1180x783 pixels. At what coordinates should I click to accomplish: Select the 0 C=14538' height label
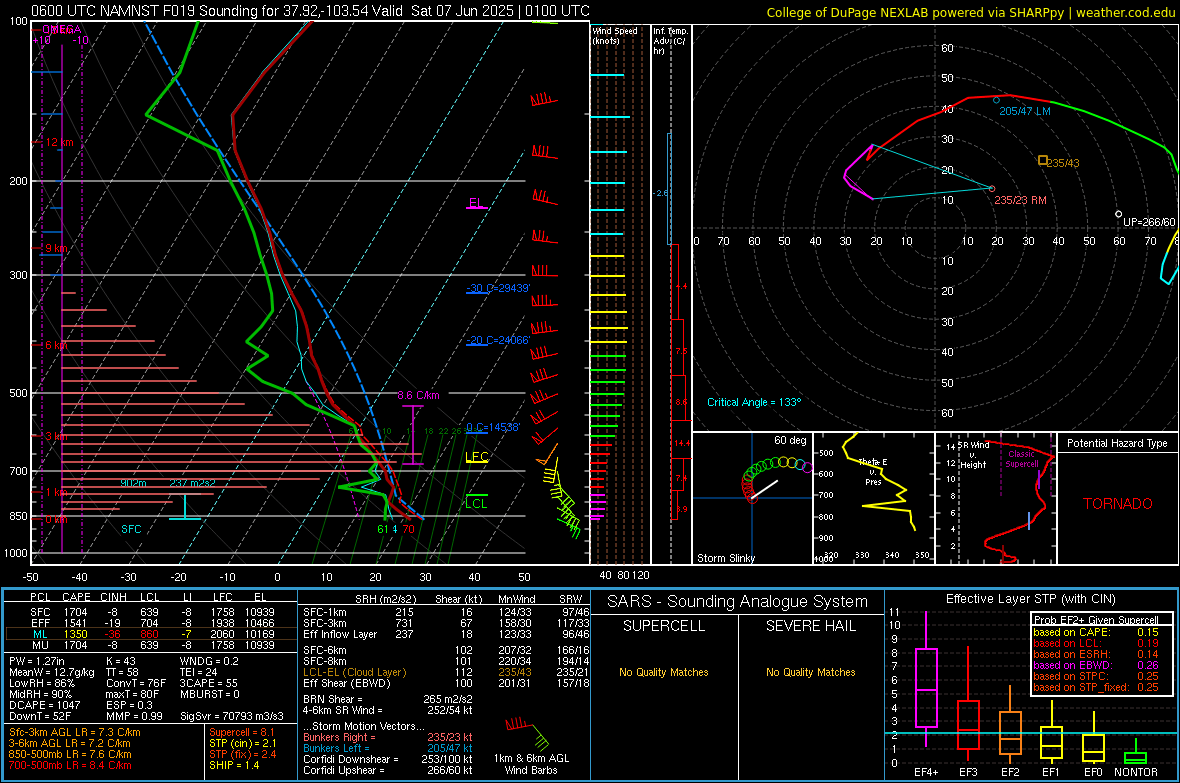(x=493, y=427)
